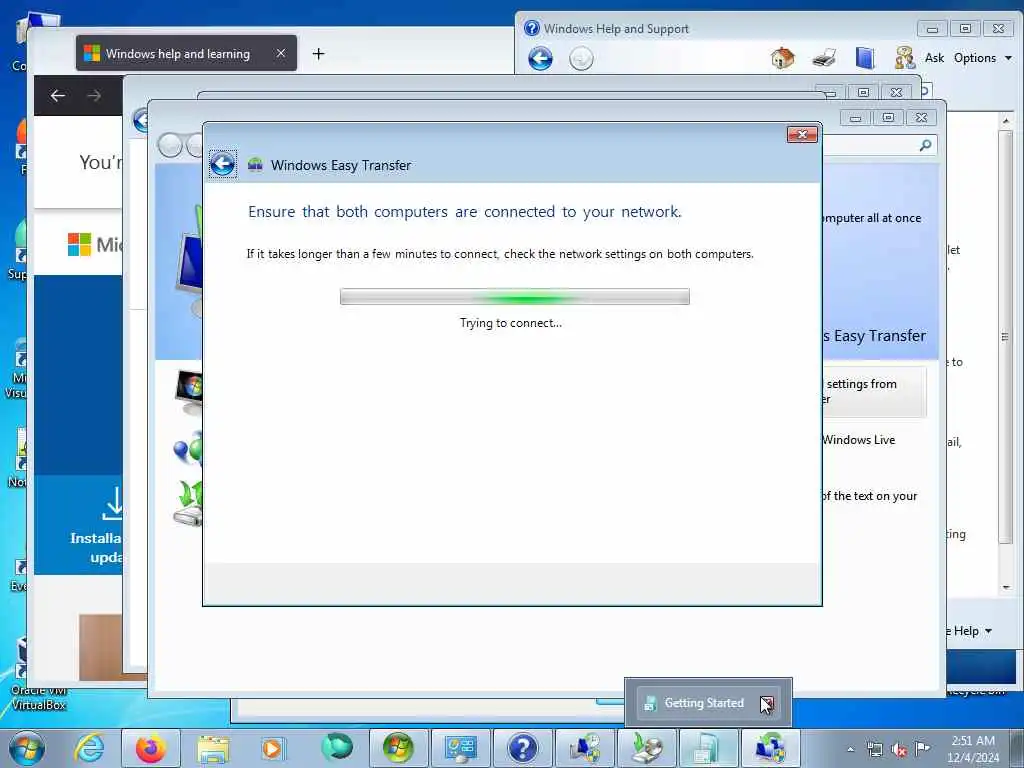Open Windows Explorer from taskbar
This screenshot has height=768, width=1024.
(x=213, y=748)
